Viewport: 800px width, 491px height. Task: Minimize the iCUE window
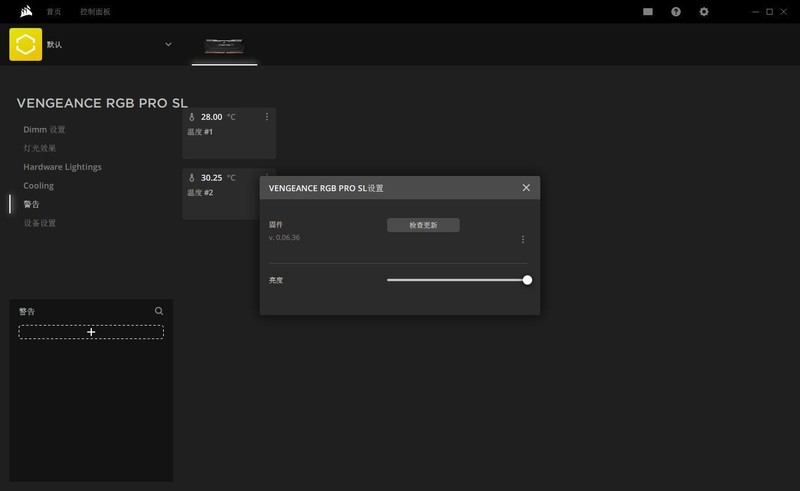click(x=755, y=12)
